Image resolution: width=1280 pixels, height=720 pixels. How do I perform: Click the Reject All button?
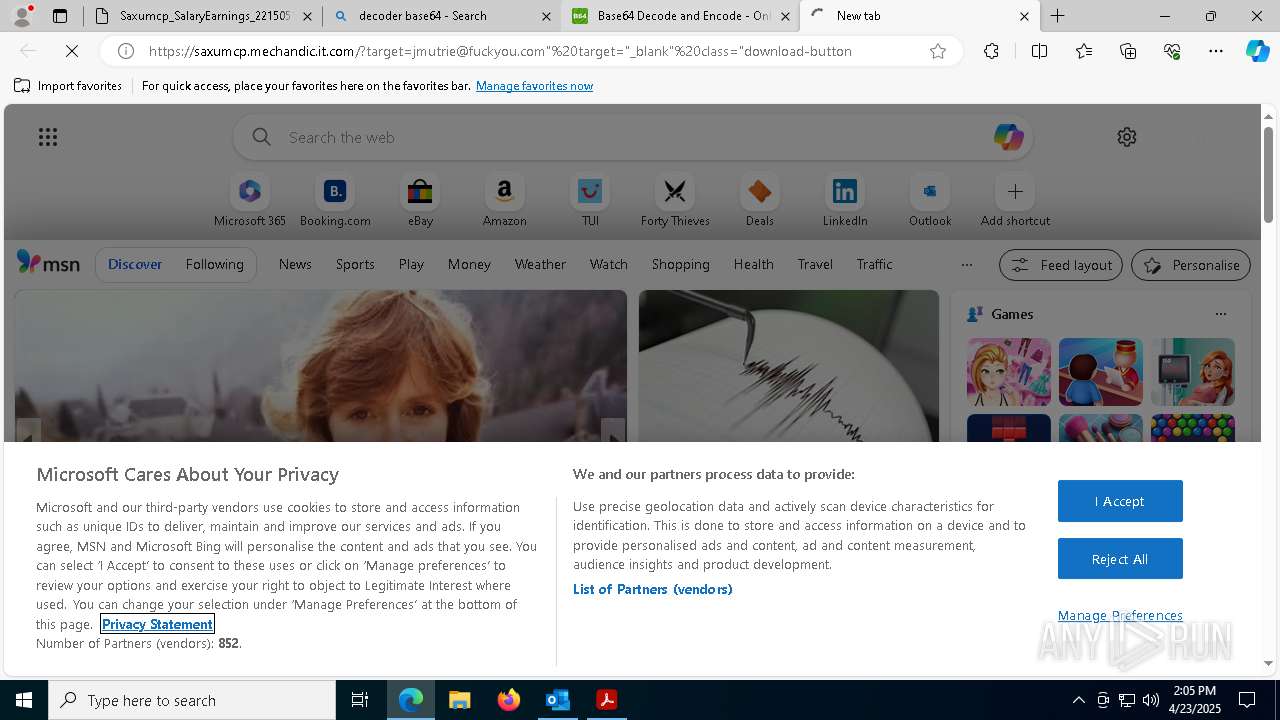coord(1120,559)
